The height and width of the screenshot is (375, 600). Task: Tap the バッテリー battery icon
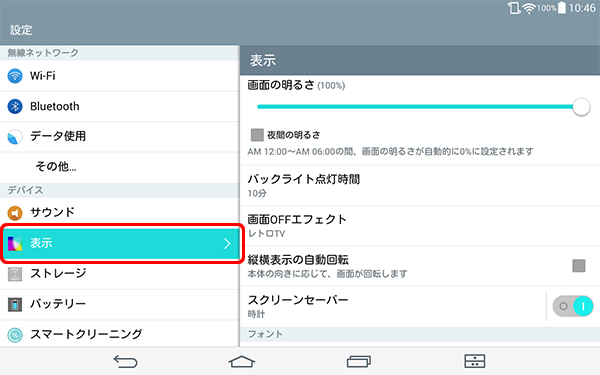click(15, 305)
